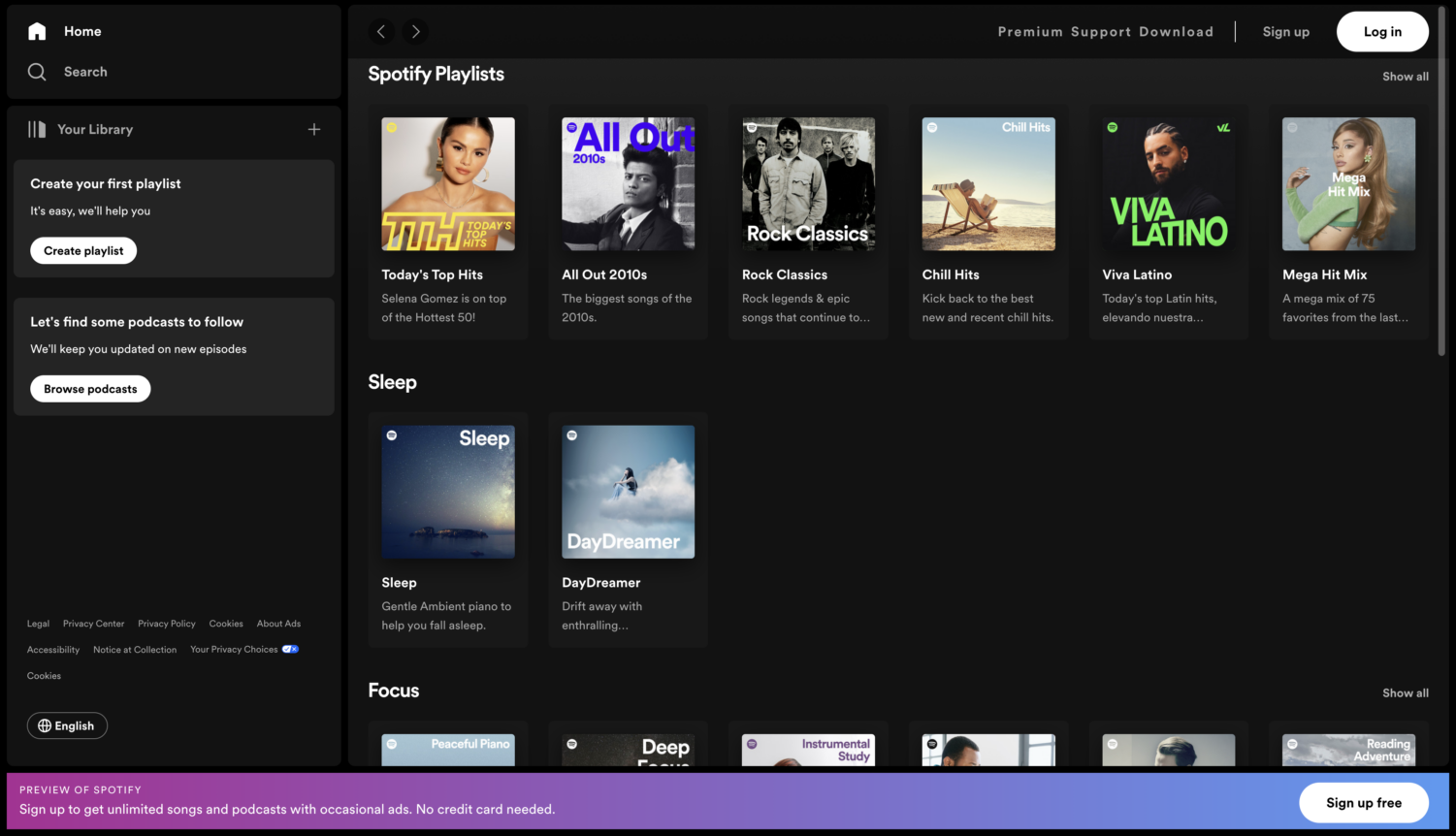
Task: Click DayDreamer title text
Action: (x=601, y=583)
